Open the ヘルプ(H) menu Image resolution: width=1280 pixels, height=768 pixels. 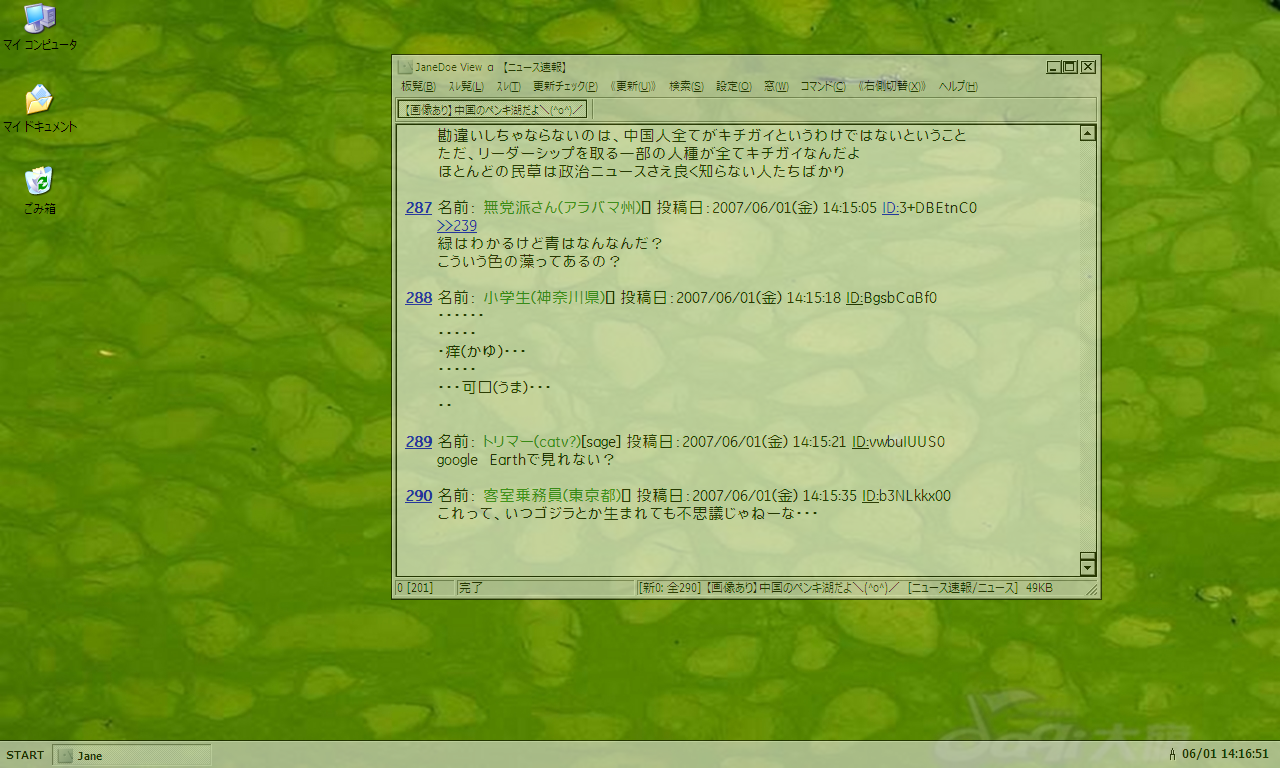click(x=958, y=87)
